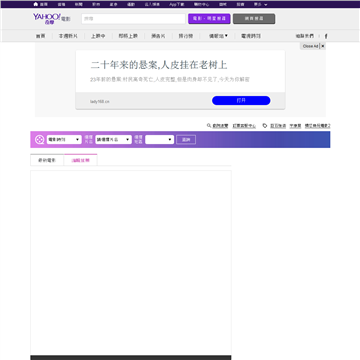Click 股市 in the top bar

point(96,4)
